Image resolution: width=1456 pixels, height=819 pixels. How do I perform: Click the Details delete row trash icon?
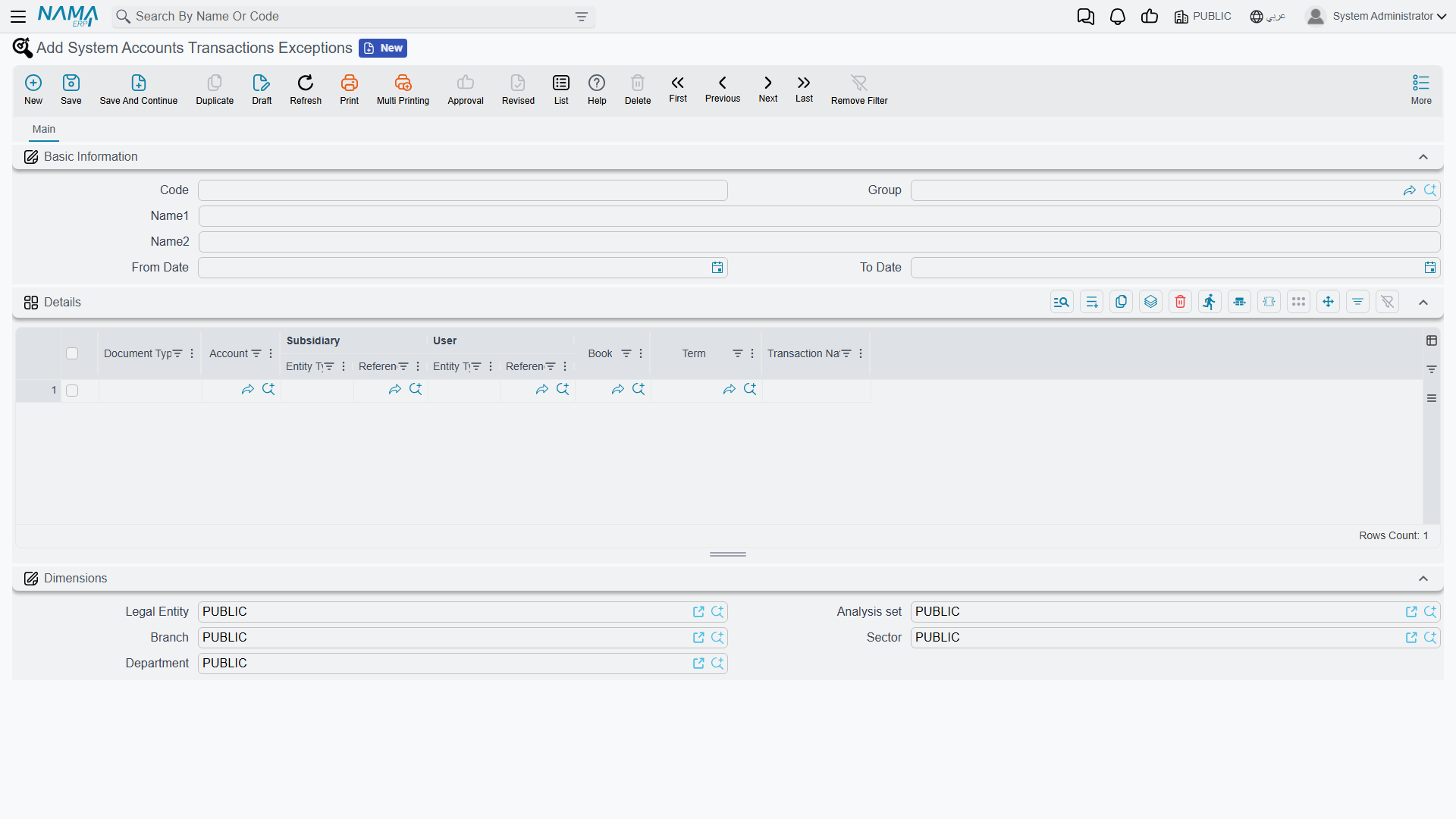pyautogui.click(x=1180, y=302)
